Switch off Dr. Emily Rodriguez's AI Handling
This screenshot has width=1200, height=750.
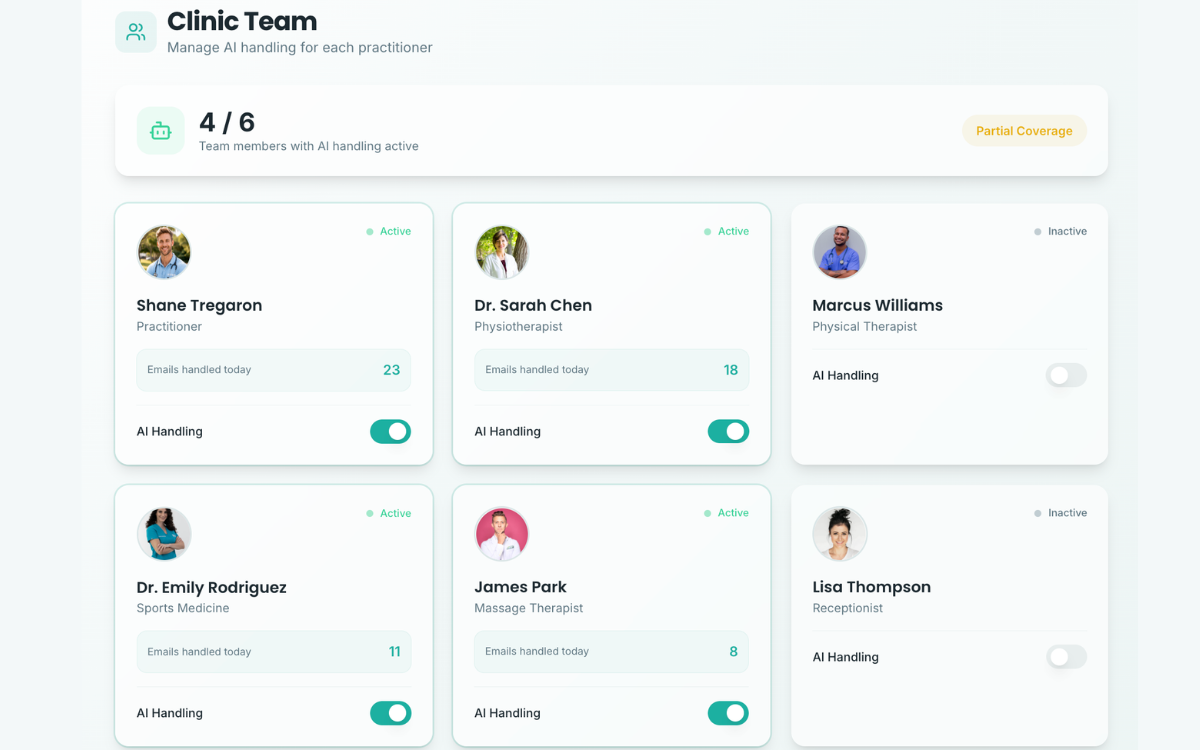pyautogui.click(x=390, y=713)
